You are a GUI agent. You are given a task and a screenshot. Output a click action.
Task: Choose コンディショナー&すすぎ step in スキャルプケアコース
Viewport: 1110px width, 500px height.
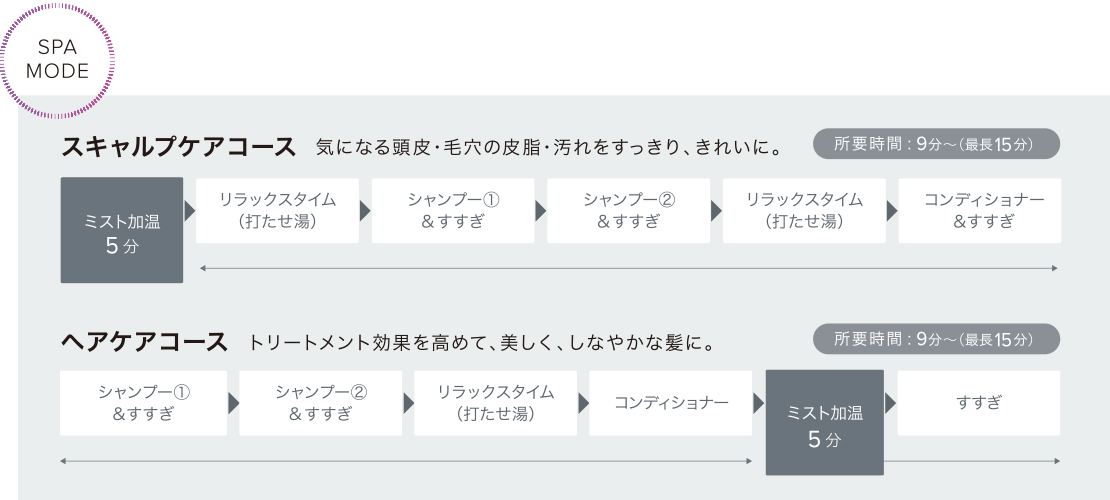click(979, 211)
